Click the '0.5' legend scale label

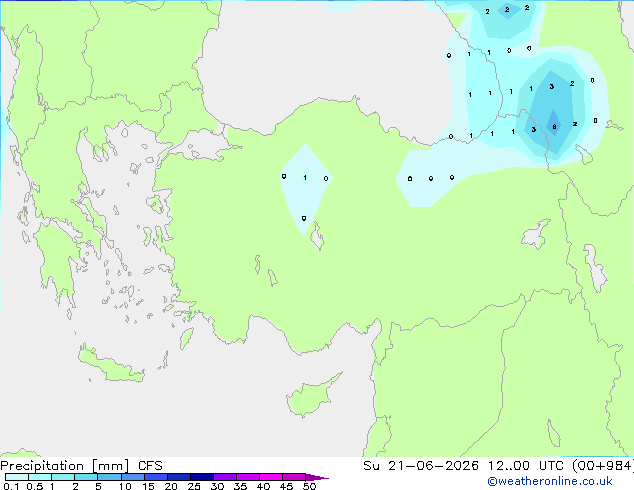(35, 486)
